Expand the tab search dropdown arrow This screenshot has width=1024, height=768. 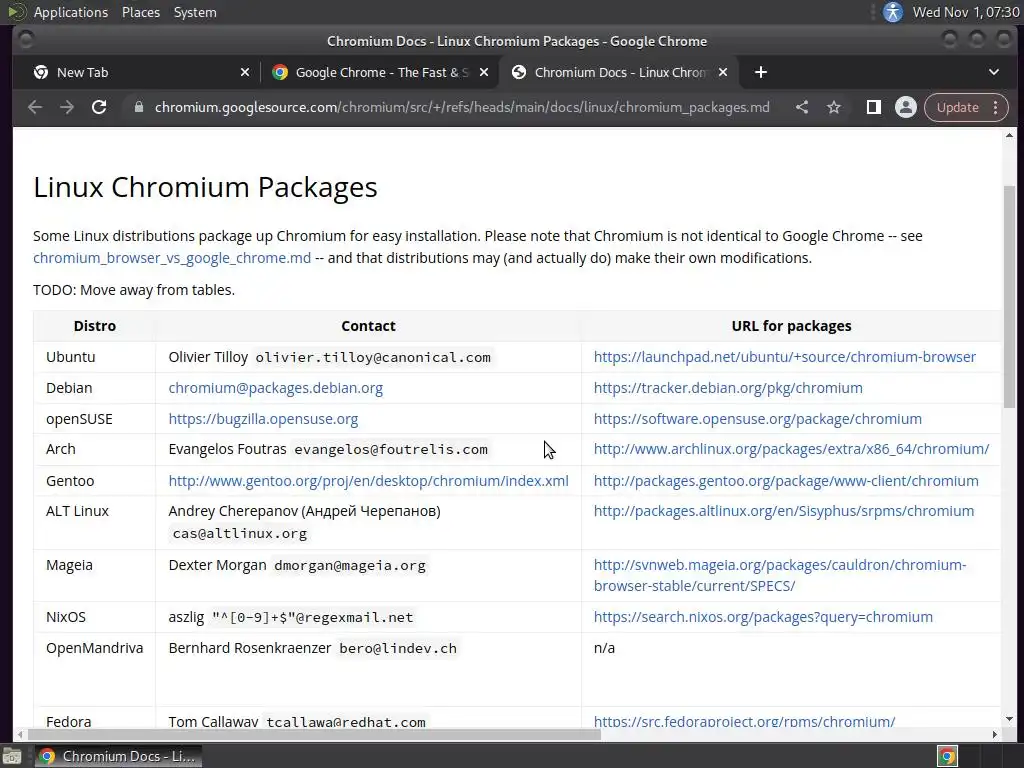(x=994, y=72)
